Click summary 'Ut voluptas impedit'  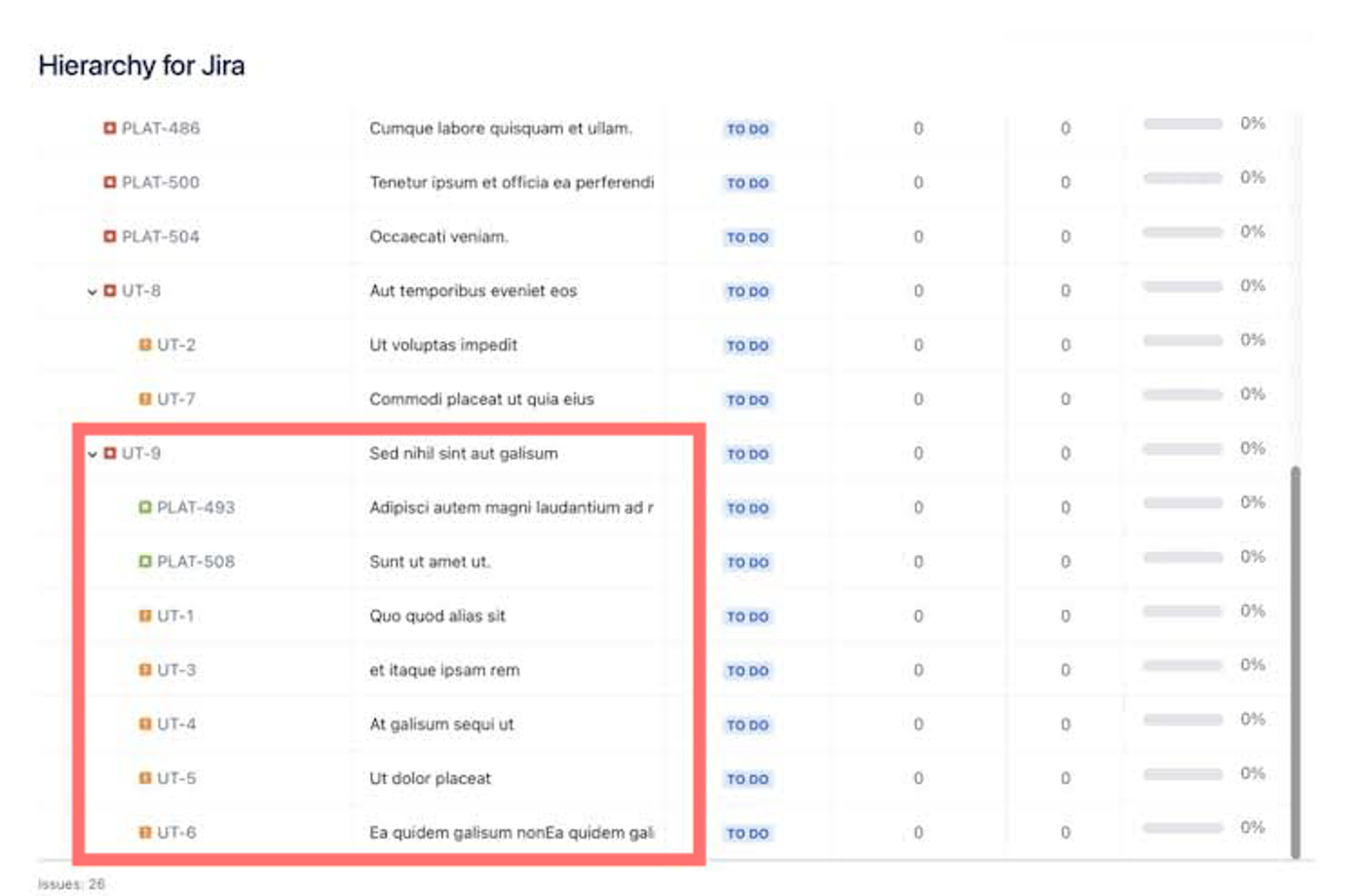pos(443,345)
